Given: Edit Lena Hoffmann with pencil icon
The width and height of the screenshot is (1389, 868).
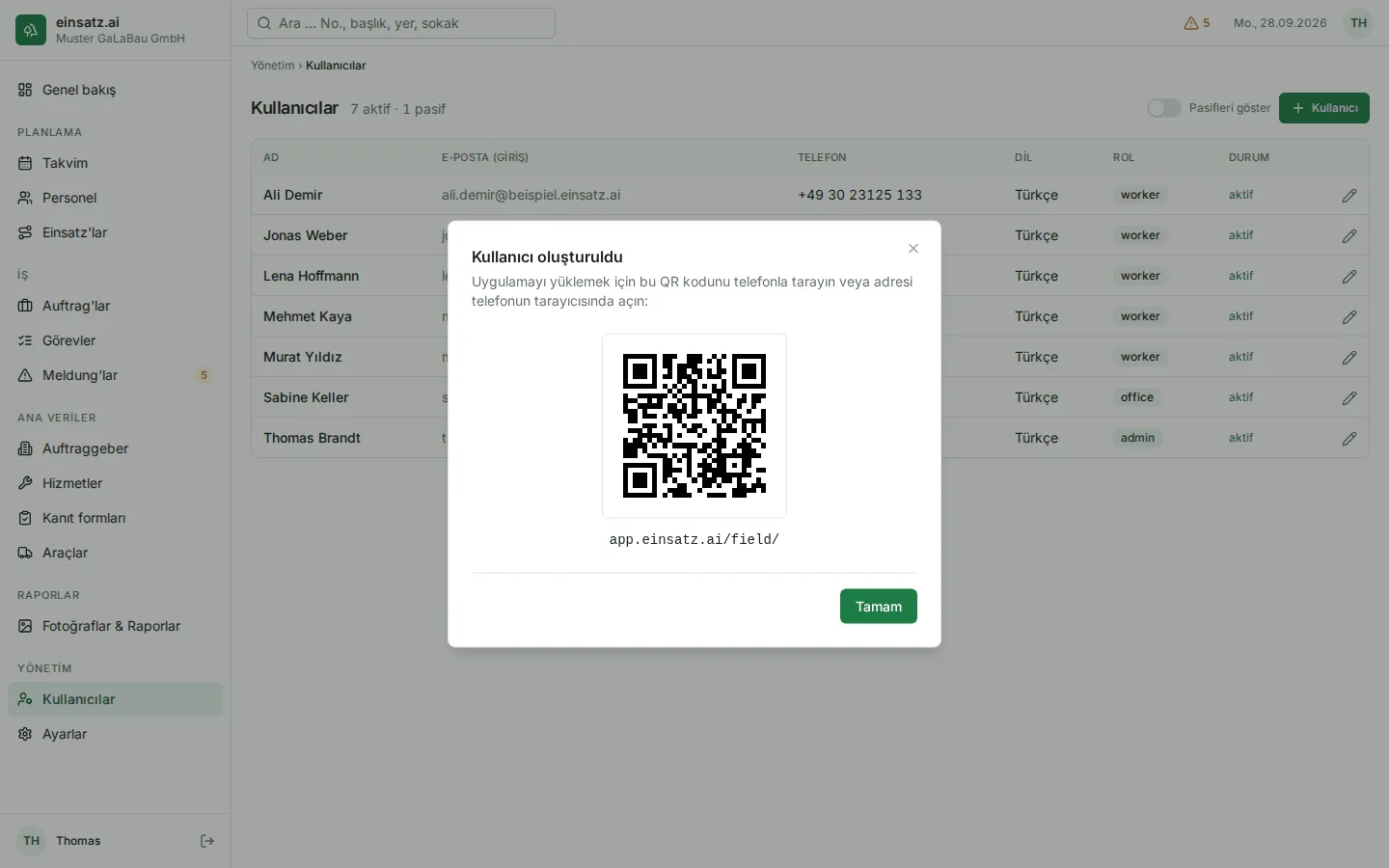Looking at the screenshot, I should 1349,277.
